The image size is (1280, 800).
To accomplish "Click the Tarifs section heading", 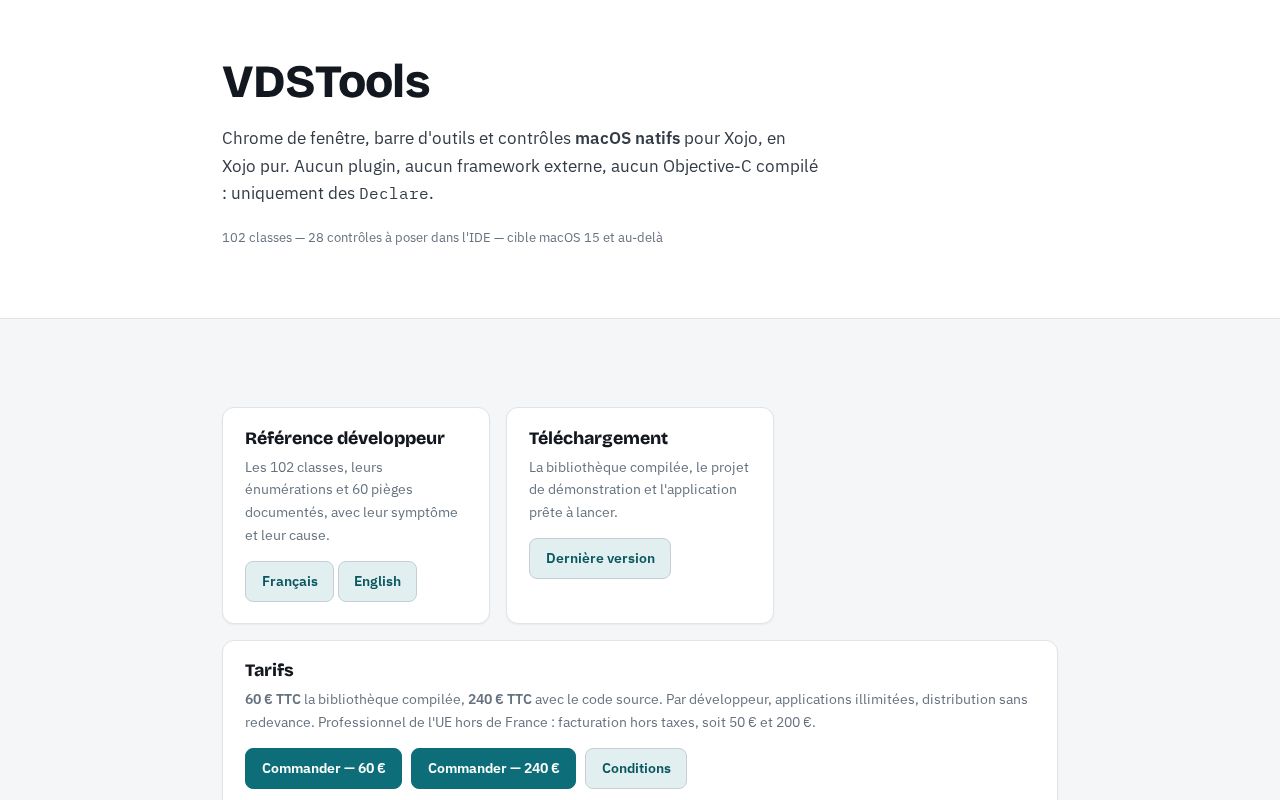I will point(269,670).
